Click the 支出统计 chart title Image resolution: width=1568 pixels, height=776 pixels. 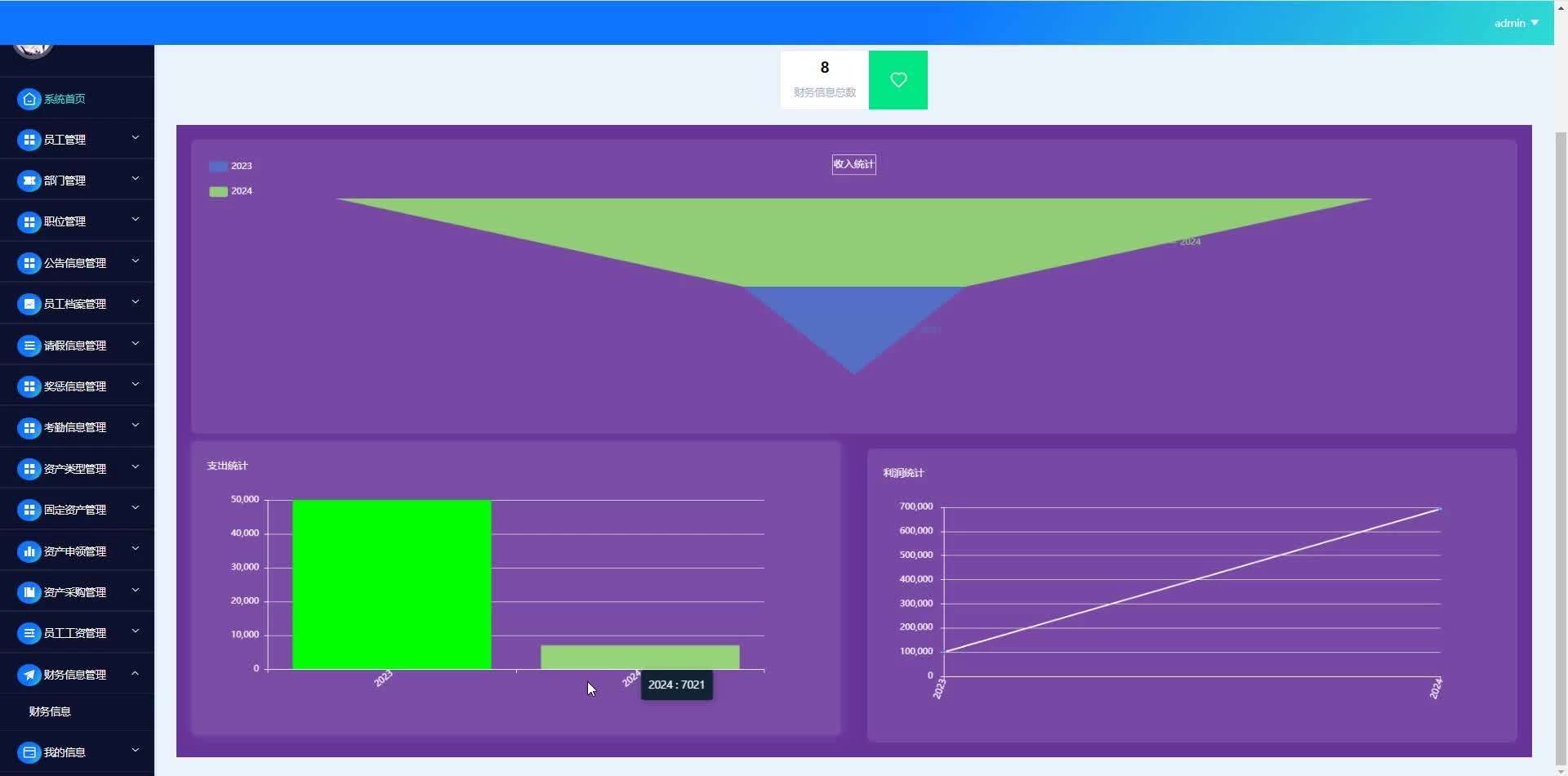tap(227, 466)
